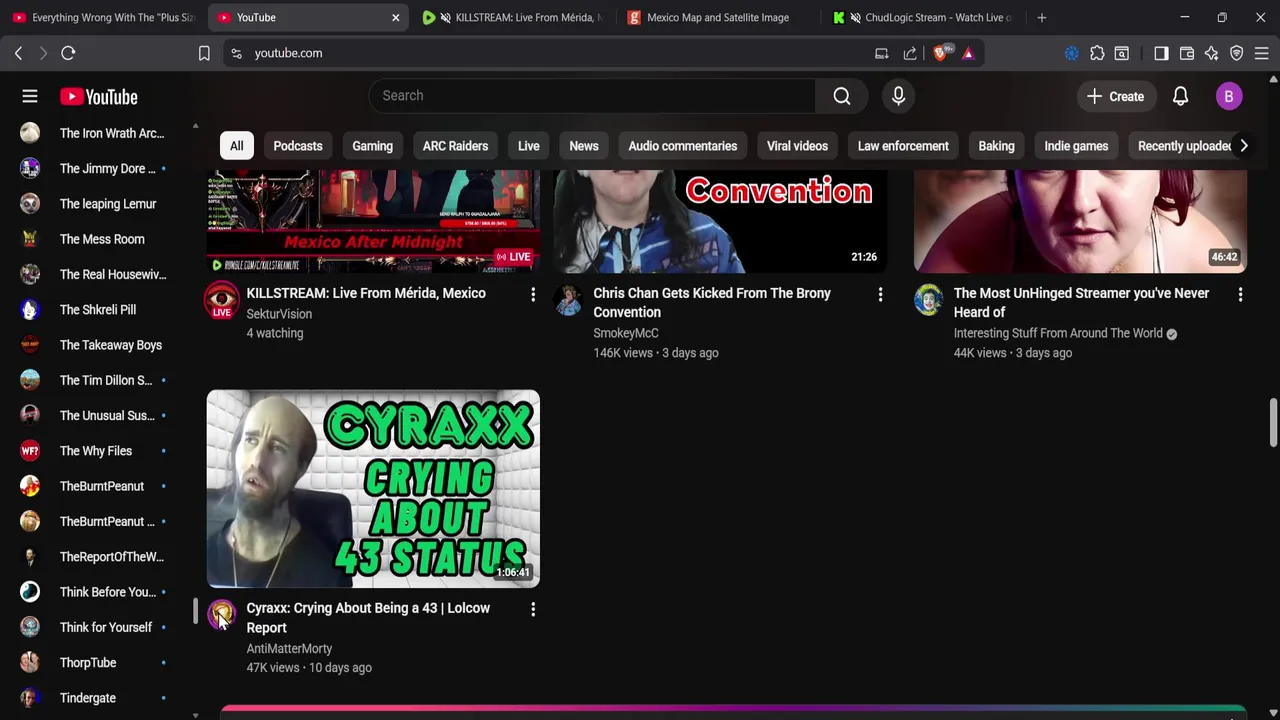Filter by the ARC Raiders chip
This screenshot has height=720, width=1280.
(x=455, y=146)
